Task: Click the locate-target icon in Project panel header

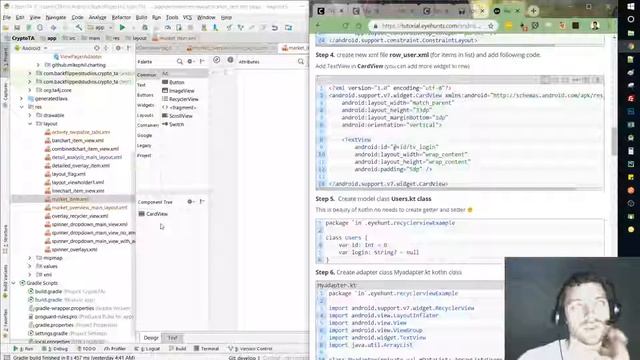Action: click(97, 48)
